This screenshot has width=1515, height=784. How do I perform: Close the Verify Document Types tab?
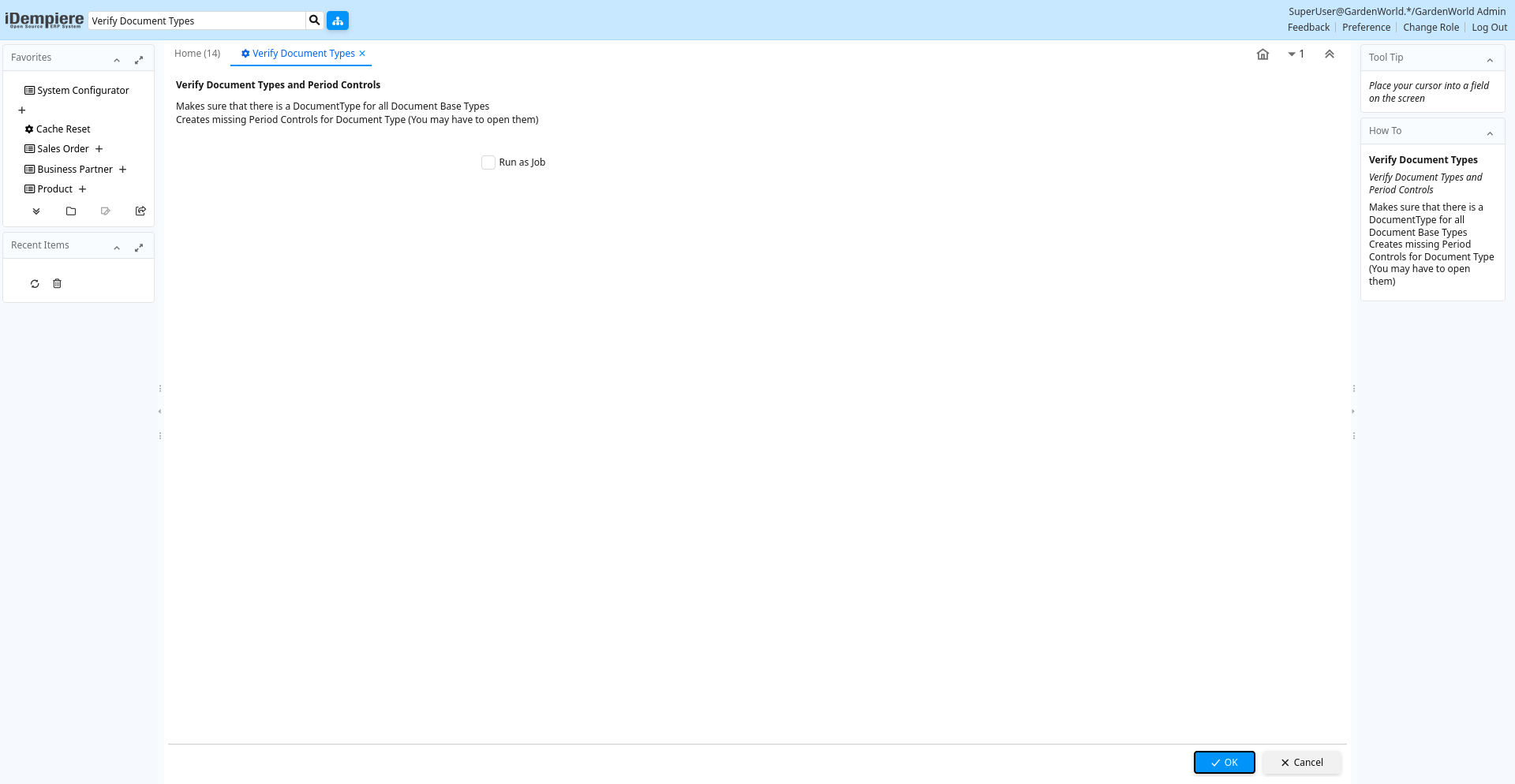pyautogui.click(x=362, y=54)
